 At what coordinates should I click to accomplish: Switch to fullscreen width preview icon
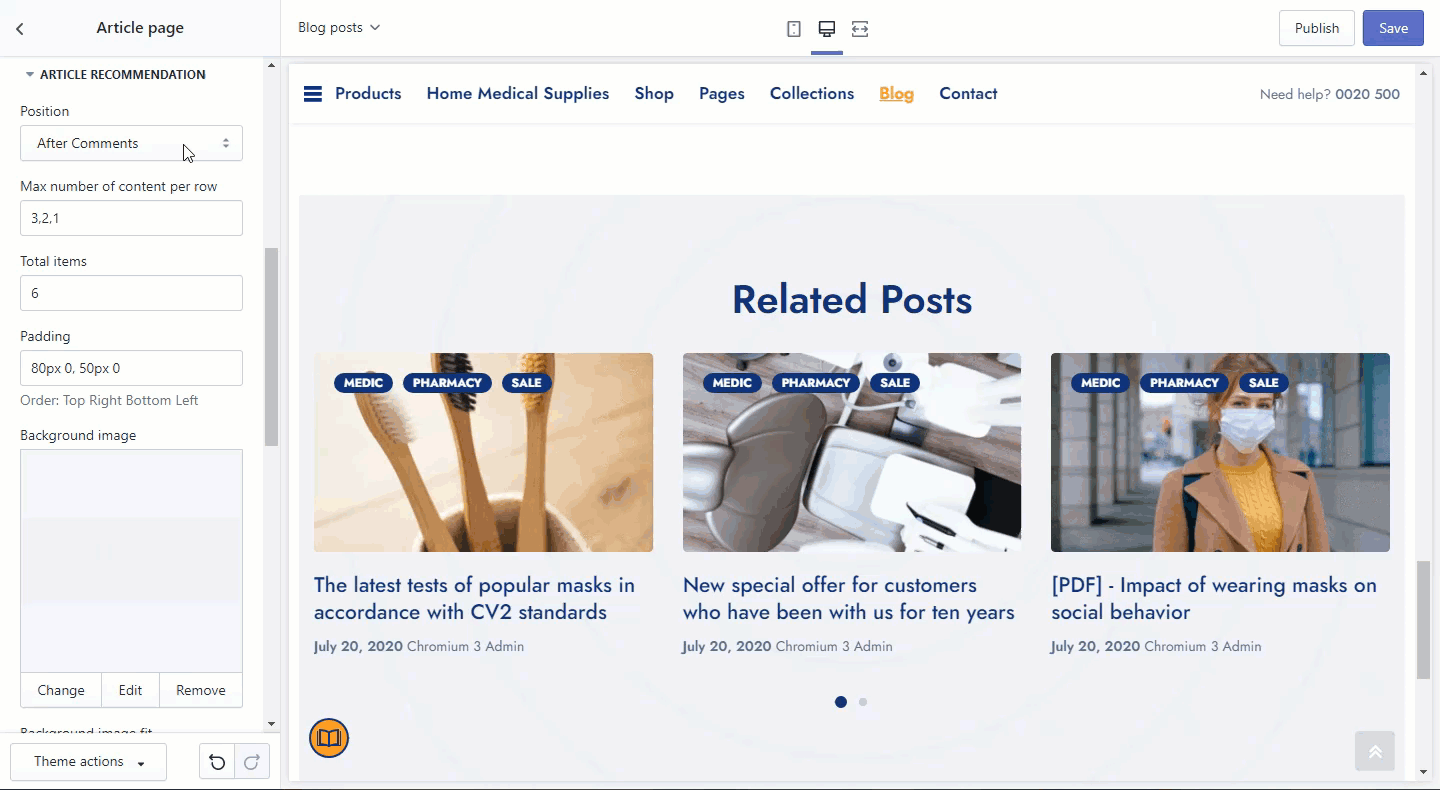coord(860,29)
